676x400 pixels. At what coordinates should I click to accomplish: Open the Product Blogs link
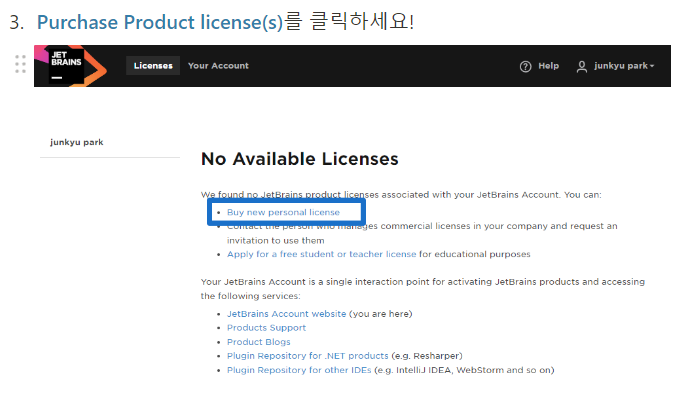click(259, 342)
